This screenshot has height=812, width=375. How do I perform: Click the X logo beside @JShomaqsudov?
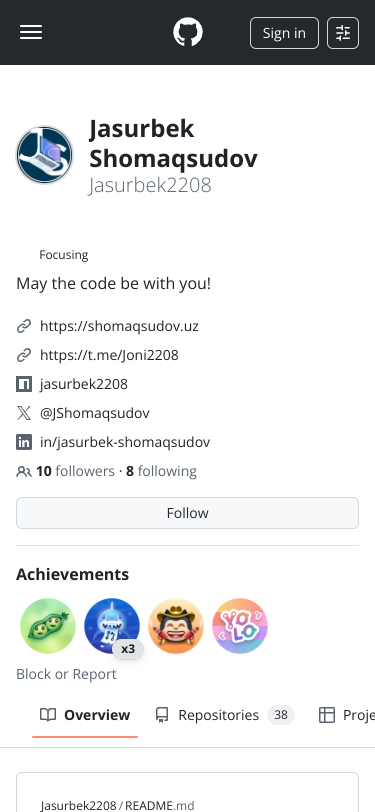[x=24, y=413]
